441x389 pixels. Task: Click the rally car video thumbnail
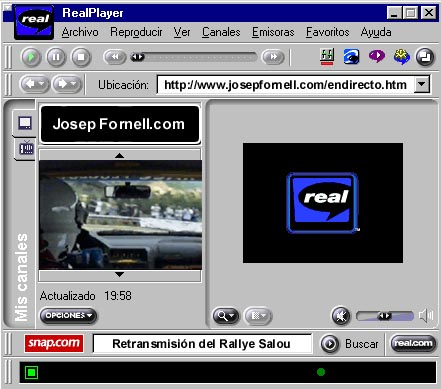[120, 215]
